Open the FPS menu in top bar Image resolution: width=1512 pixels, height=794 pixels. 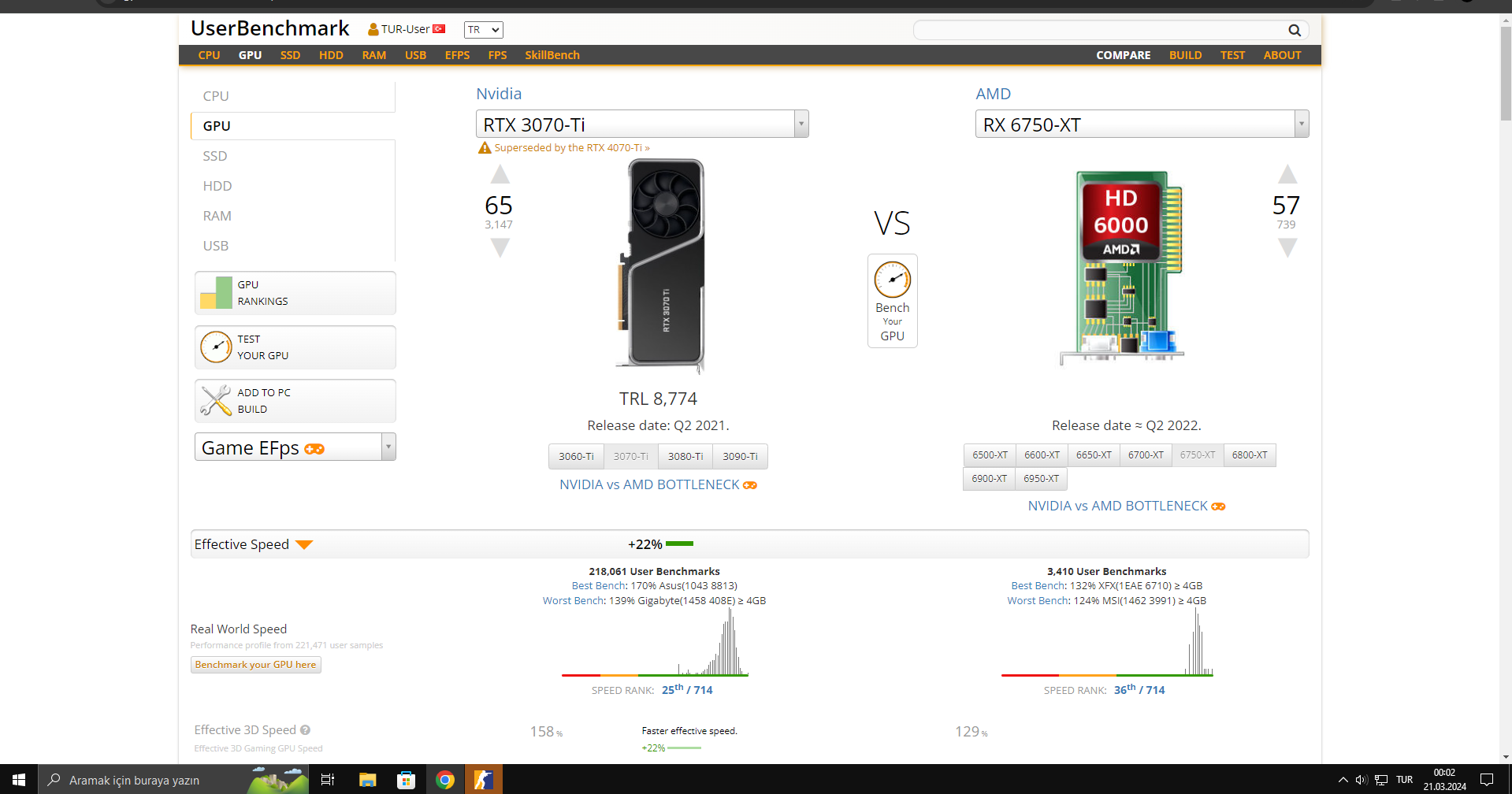(497, 55)
